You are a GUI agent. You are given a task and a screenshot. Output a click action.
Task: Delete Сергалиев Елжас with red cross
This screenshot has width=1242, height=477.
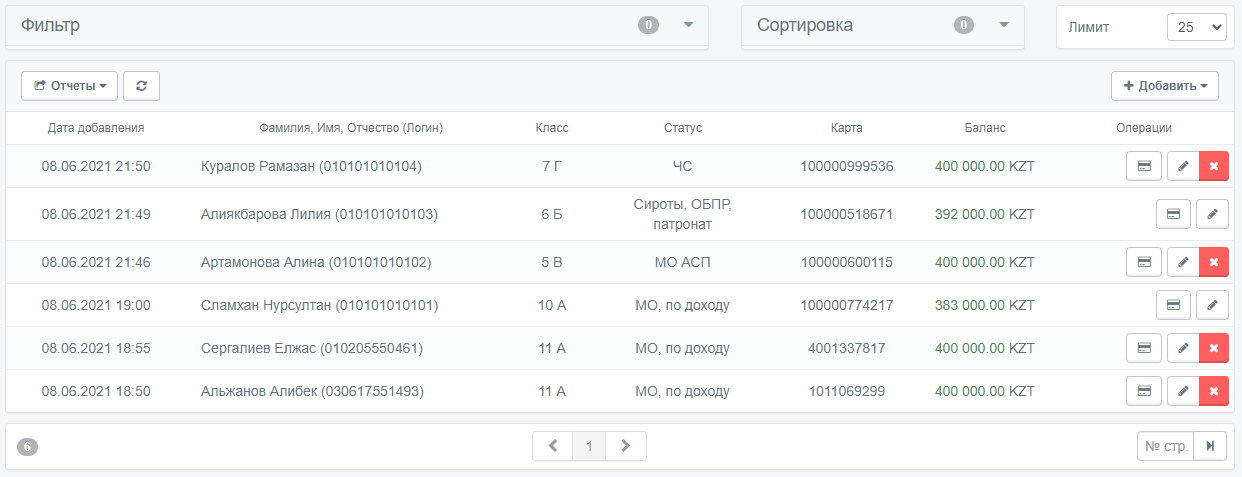click(1213, 348)
